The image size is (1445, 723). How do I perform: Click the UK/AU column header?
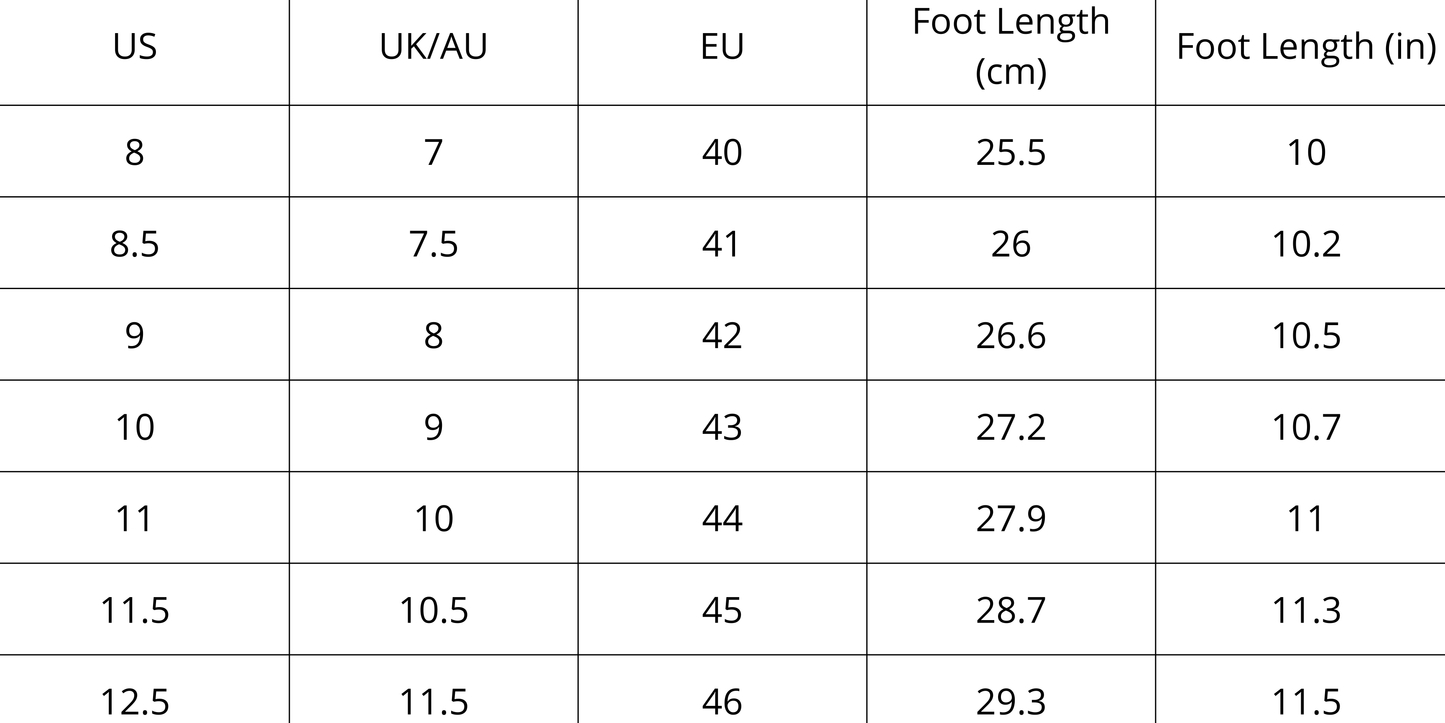[433, 47]
